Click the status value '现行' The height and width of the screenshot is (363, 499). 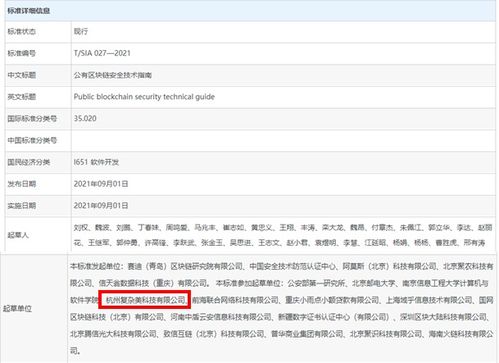(x=81, y=31)
